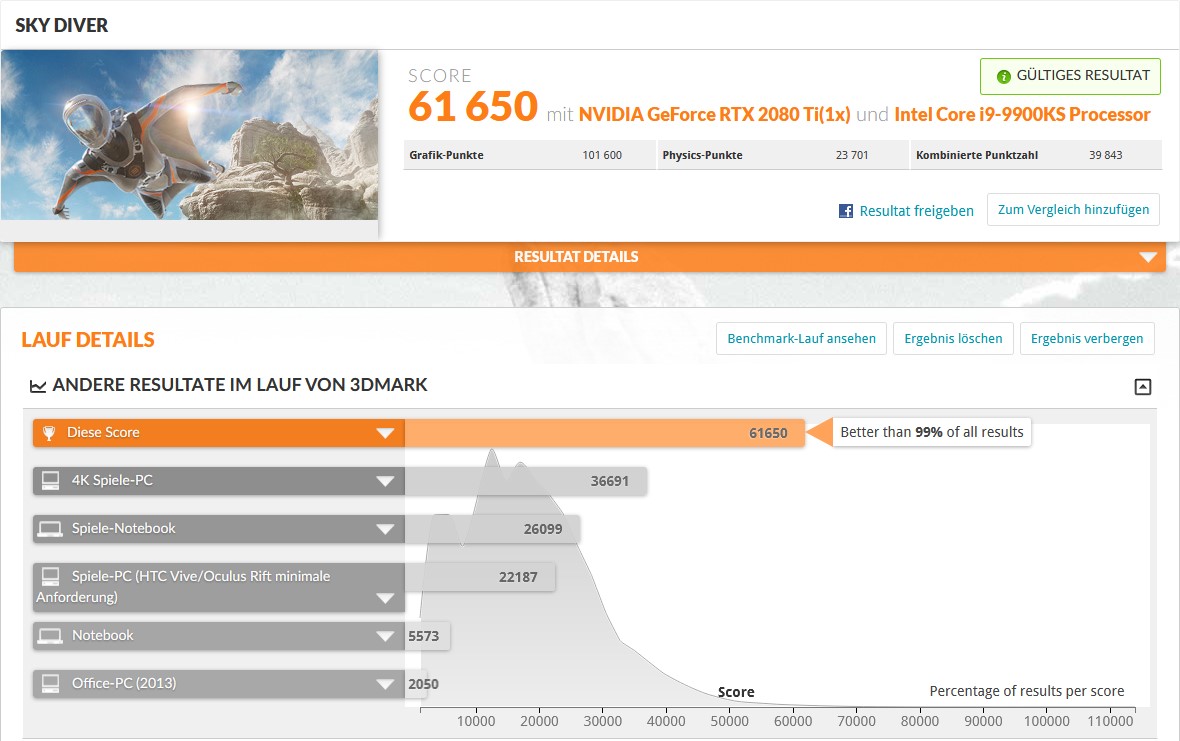Image resolution: width=1180 pixels, height=741 pixels.
Task: Click the trophy icon beside Diese Score
Action: coord(49,433)
